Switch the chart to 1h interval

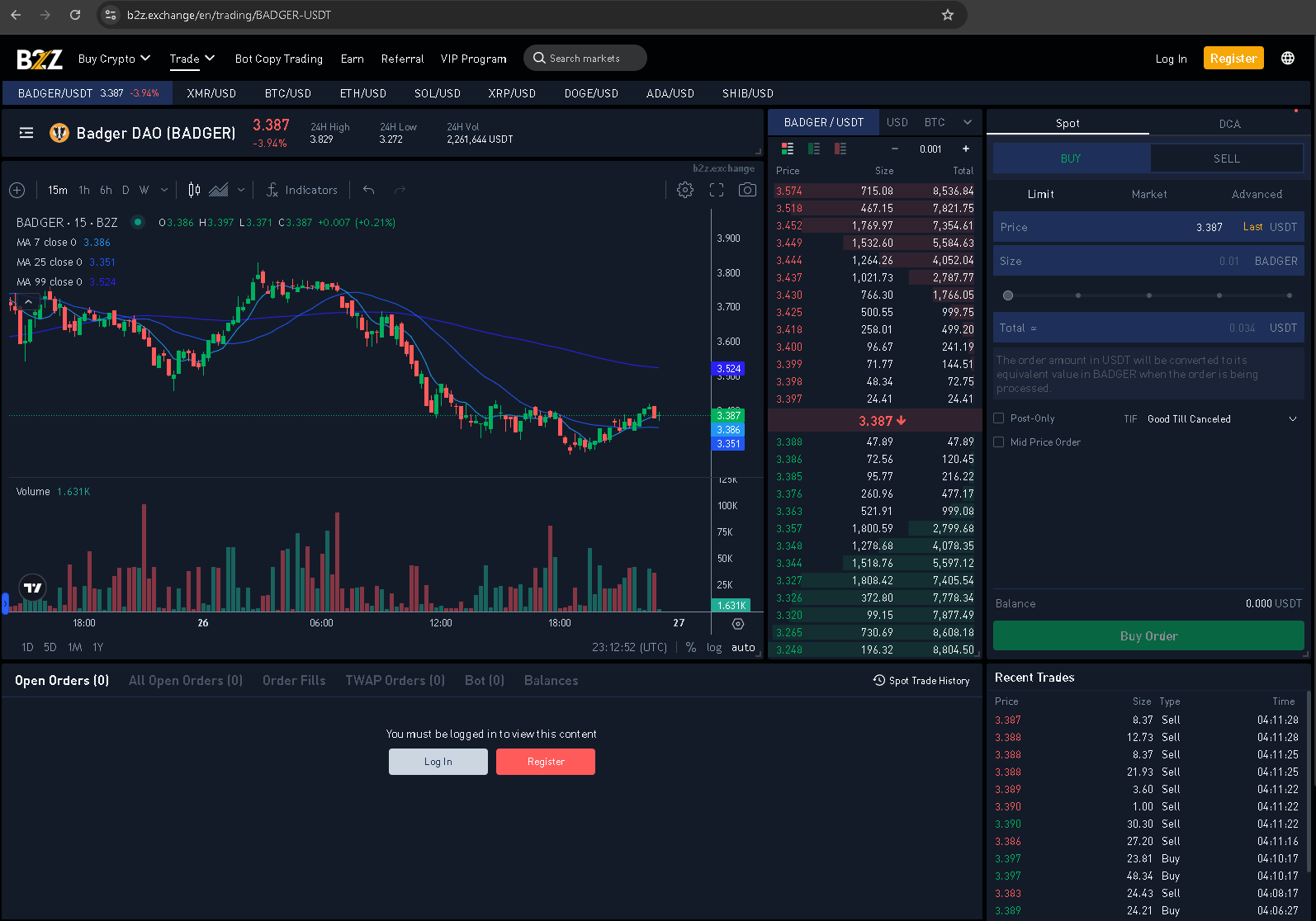[x=84, y=190]
